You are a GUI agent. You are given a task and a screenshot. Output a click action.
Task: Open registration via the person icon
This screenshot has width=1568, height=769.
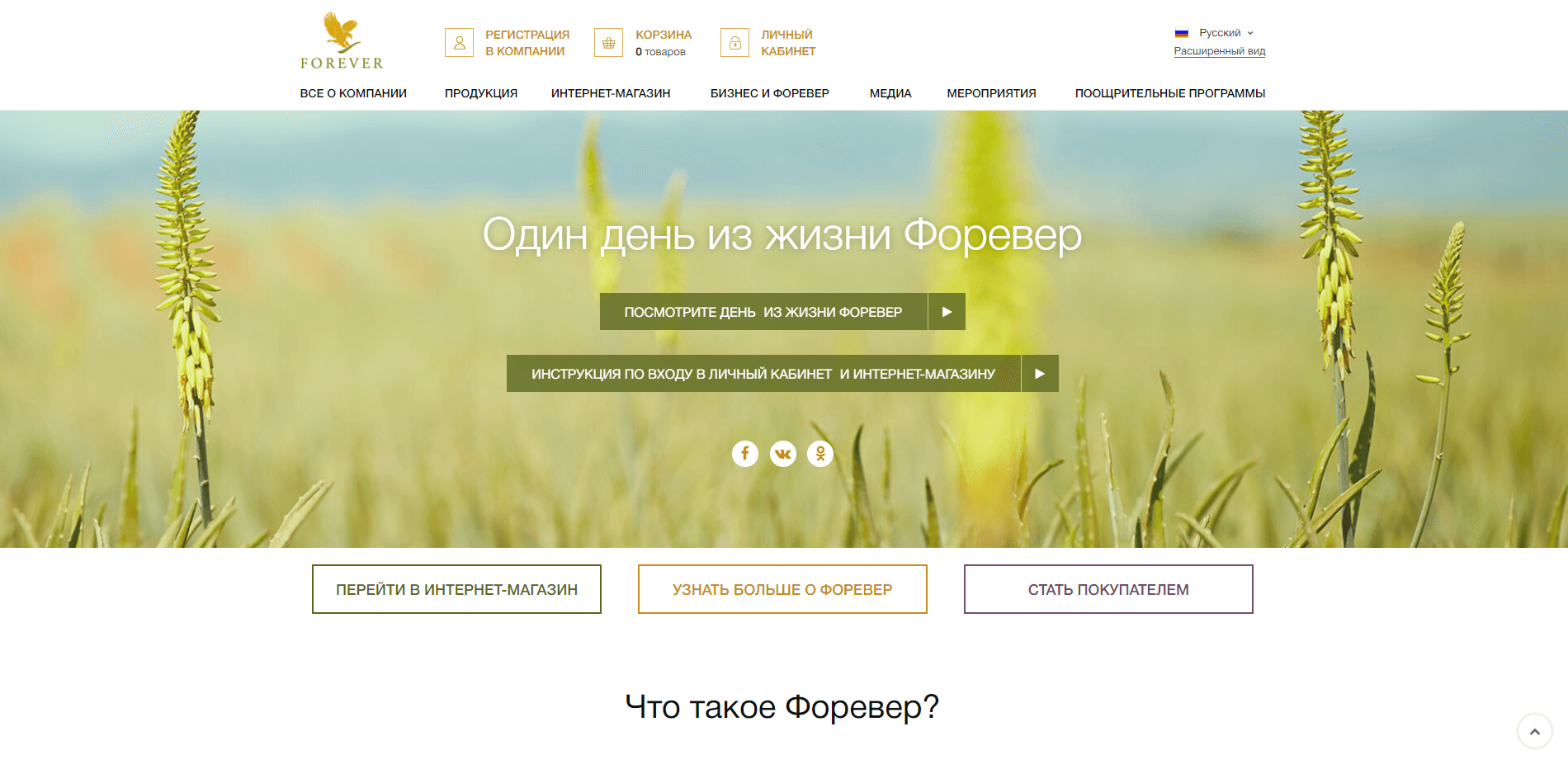tap(459, 42)
